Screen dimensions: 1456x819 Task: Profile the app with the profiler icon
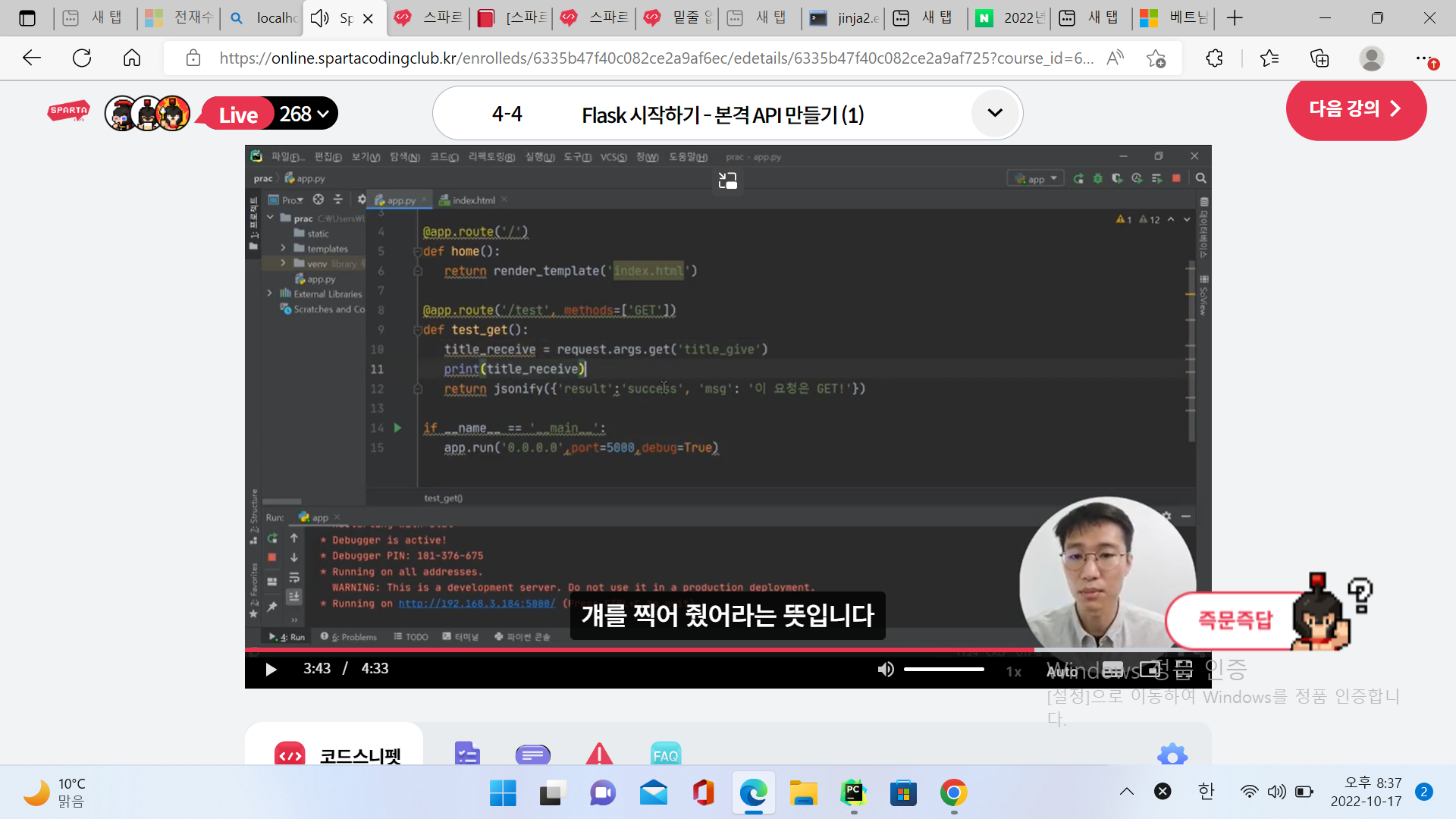1136,180
